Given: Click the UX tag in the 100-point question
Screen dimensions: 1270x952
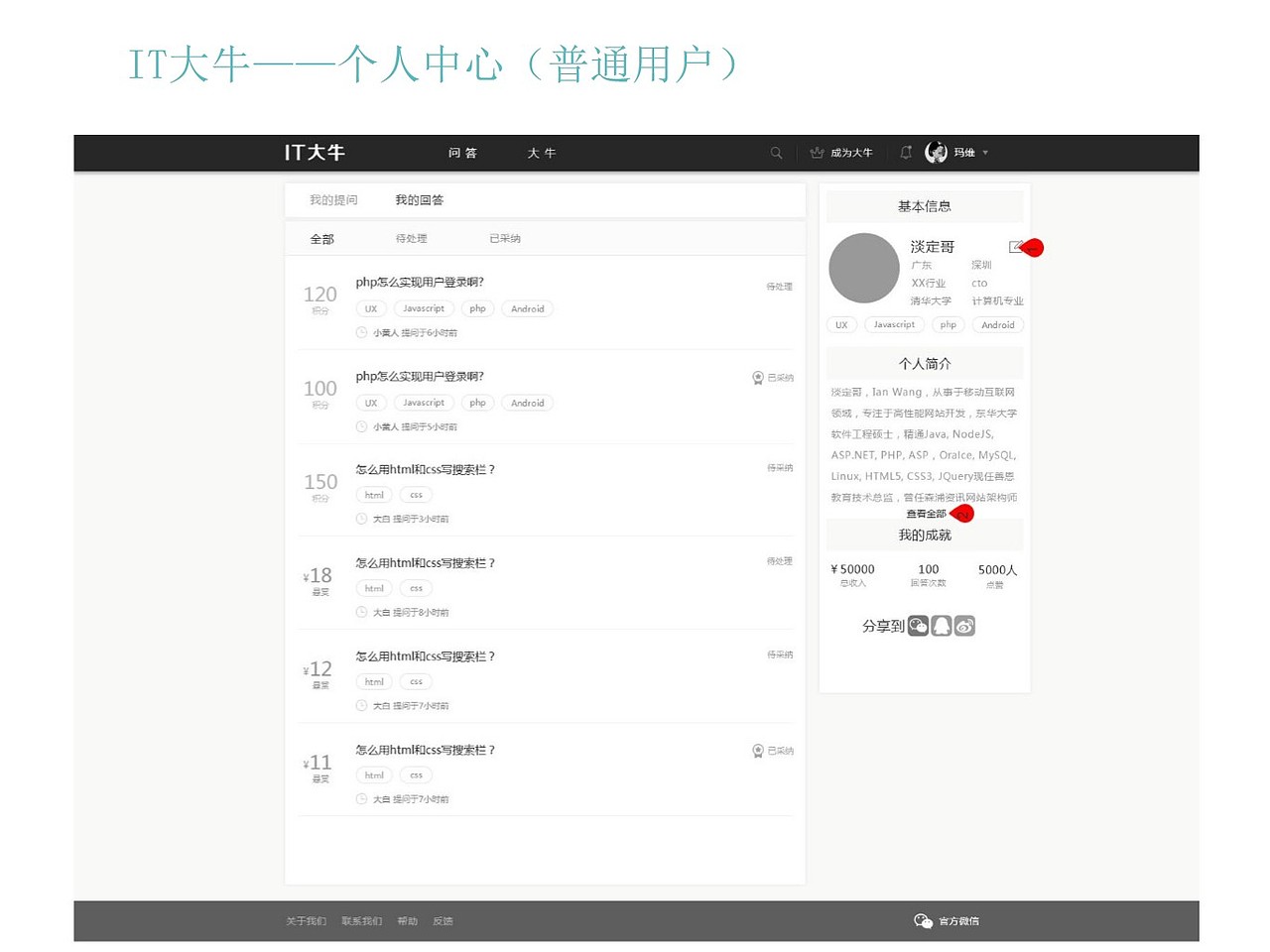Looking at the screenshot, I should point(371,404).
